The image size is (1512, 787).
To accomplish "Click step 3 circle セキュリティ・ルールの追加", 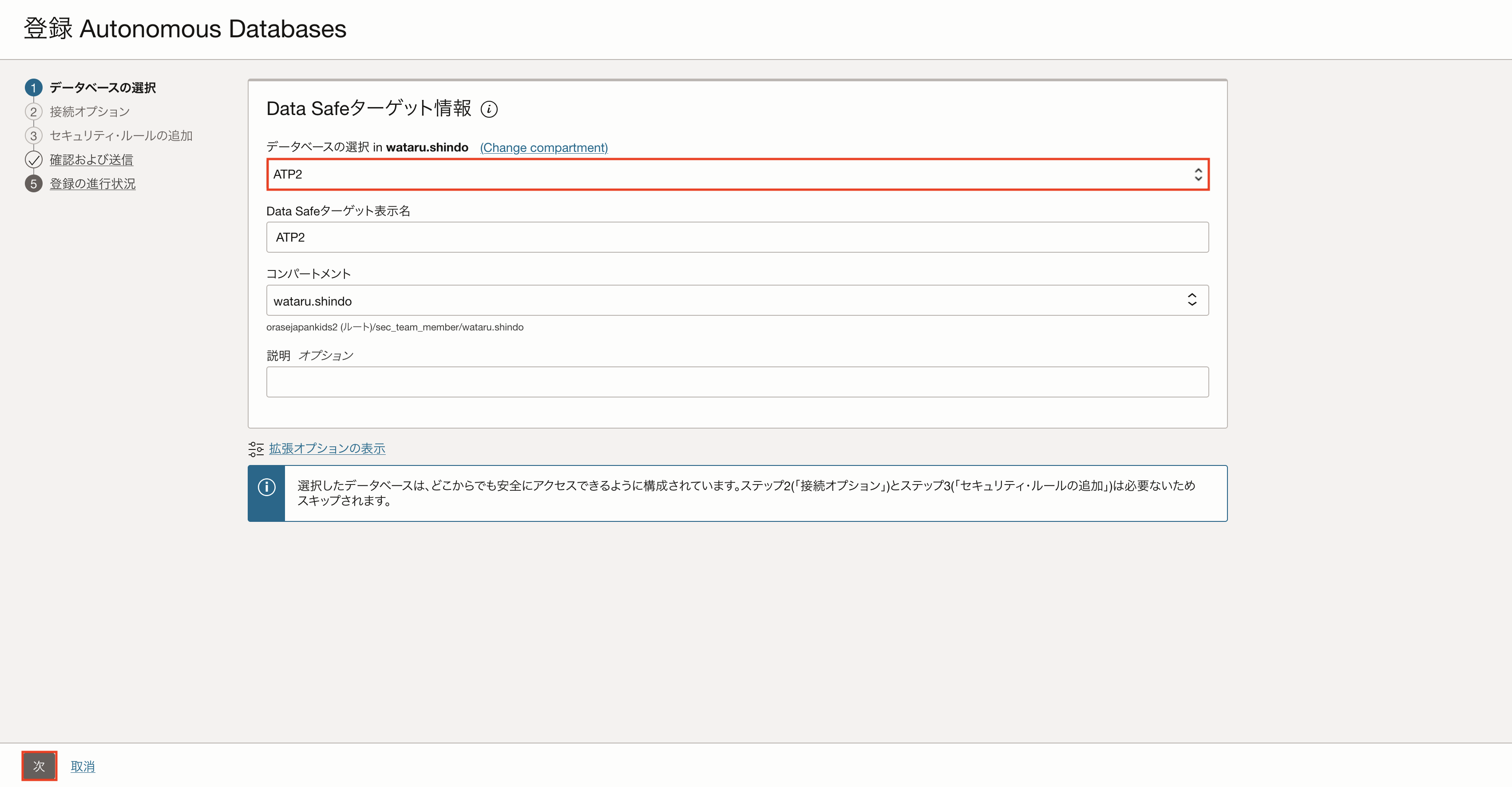I will 33,135.
